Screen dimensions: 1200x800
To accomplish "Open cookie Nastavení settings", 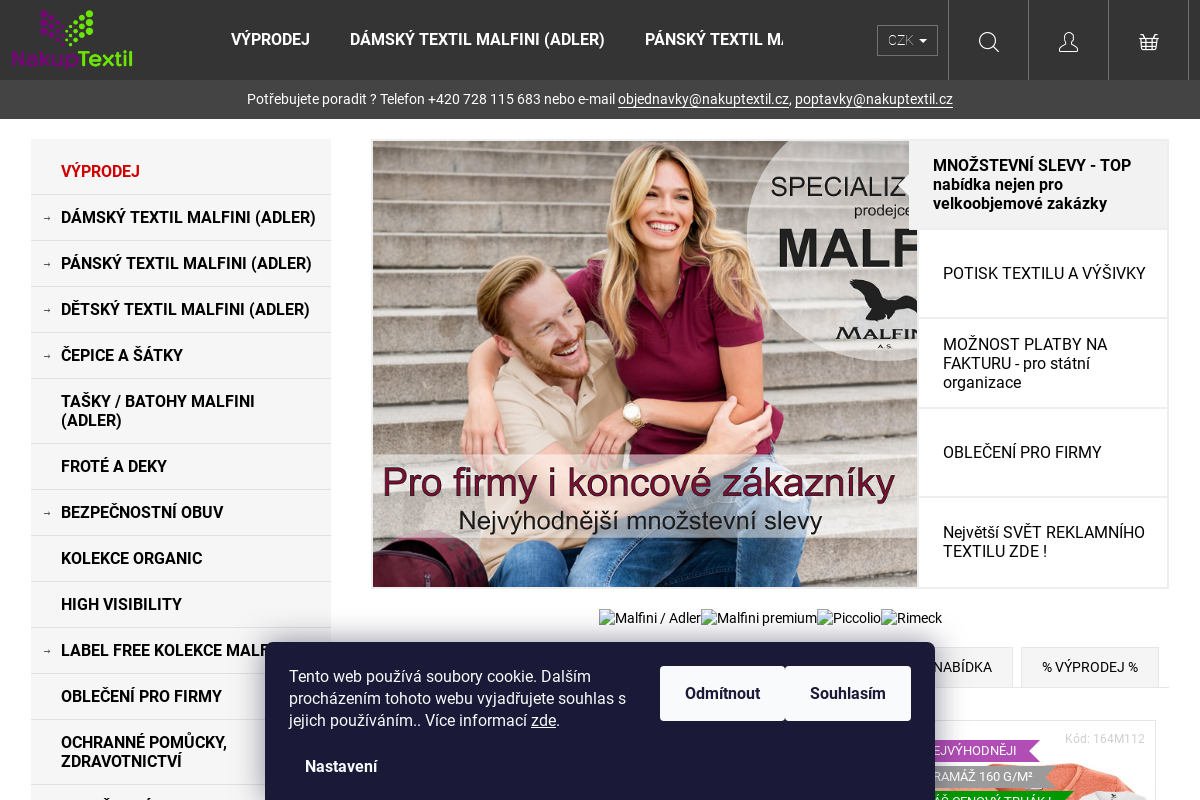I will click(341, 766).
